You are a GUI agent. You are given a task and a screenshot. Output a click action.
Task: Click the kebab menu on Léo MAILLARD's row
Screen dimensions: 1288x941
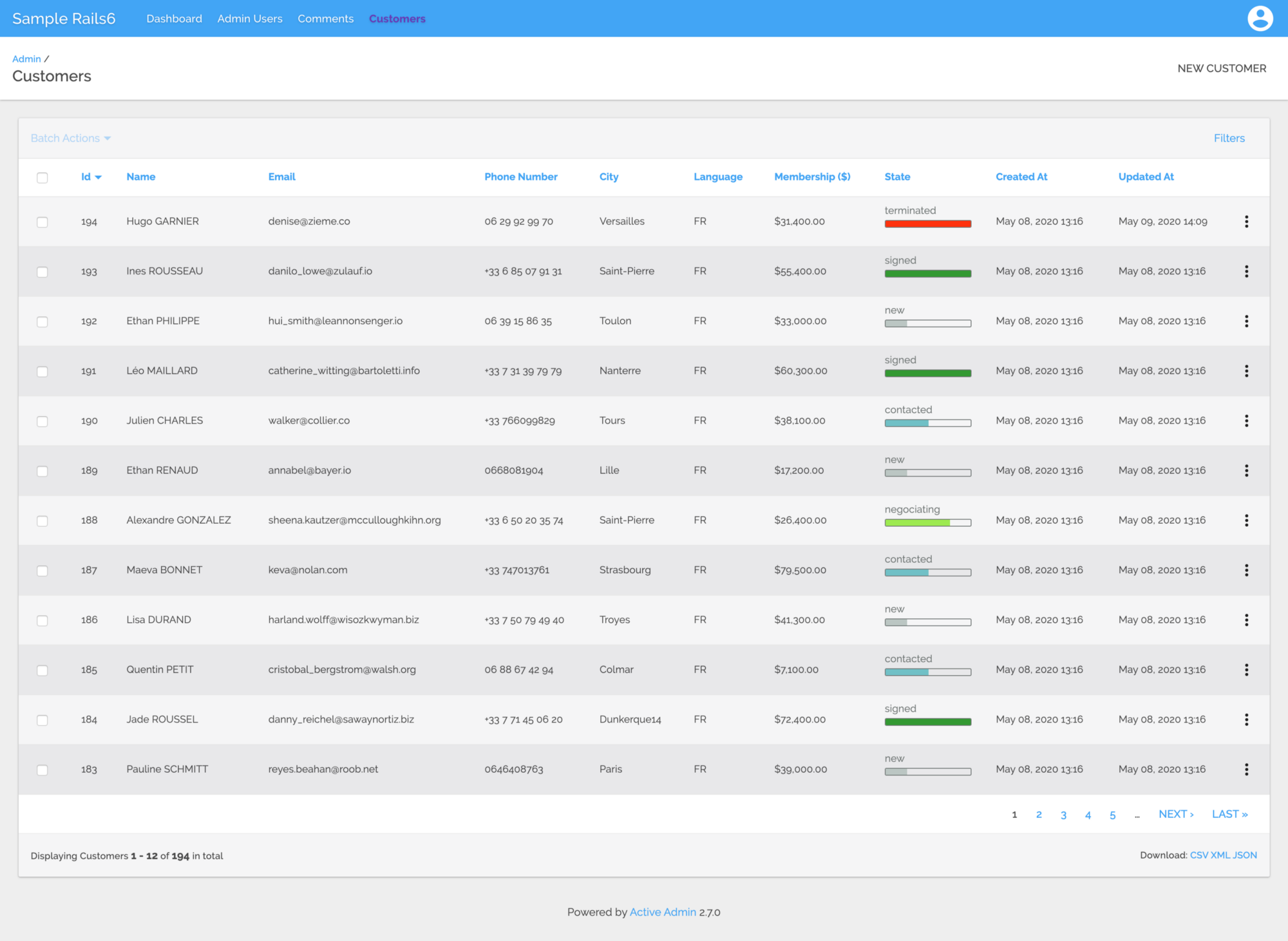1246,371
